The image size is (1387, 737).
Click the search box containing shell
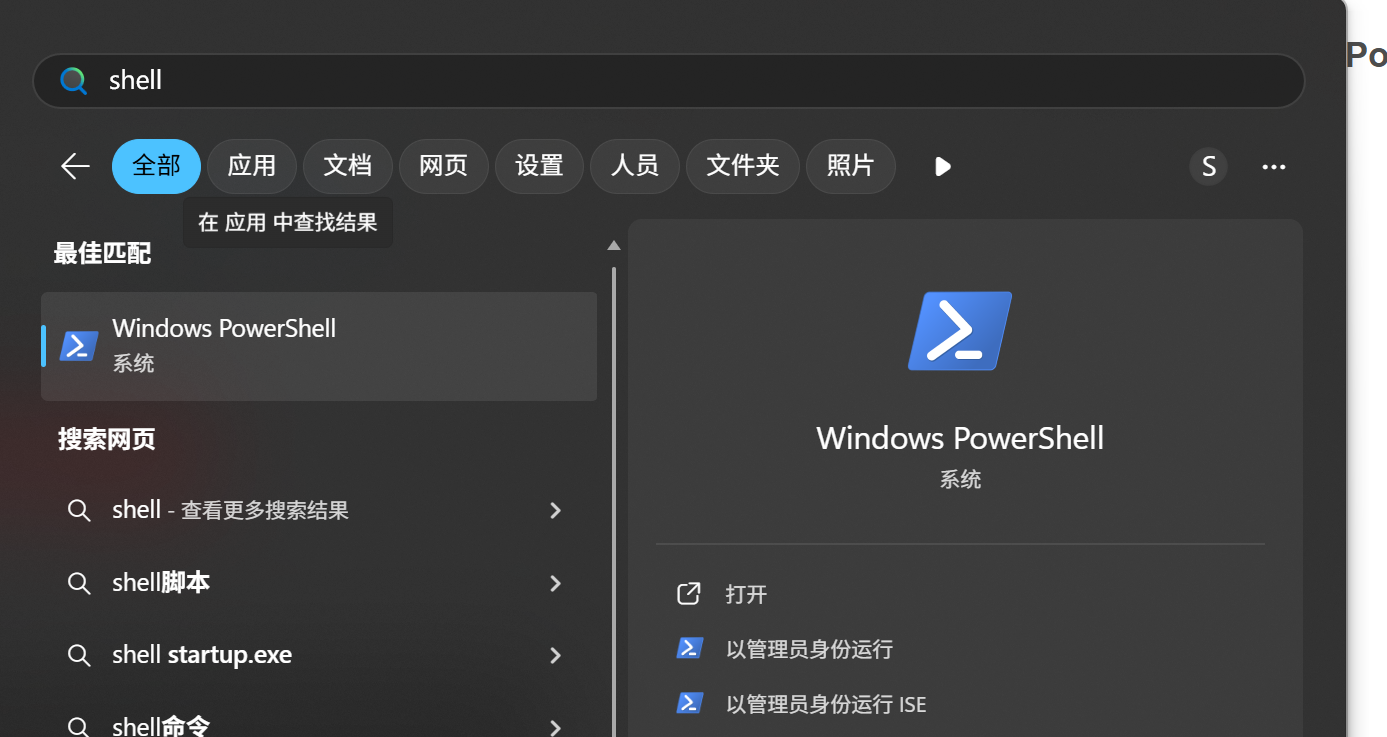[669, 80]
